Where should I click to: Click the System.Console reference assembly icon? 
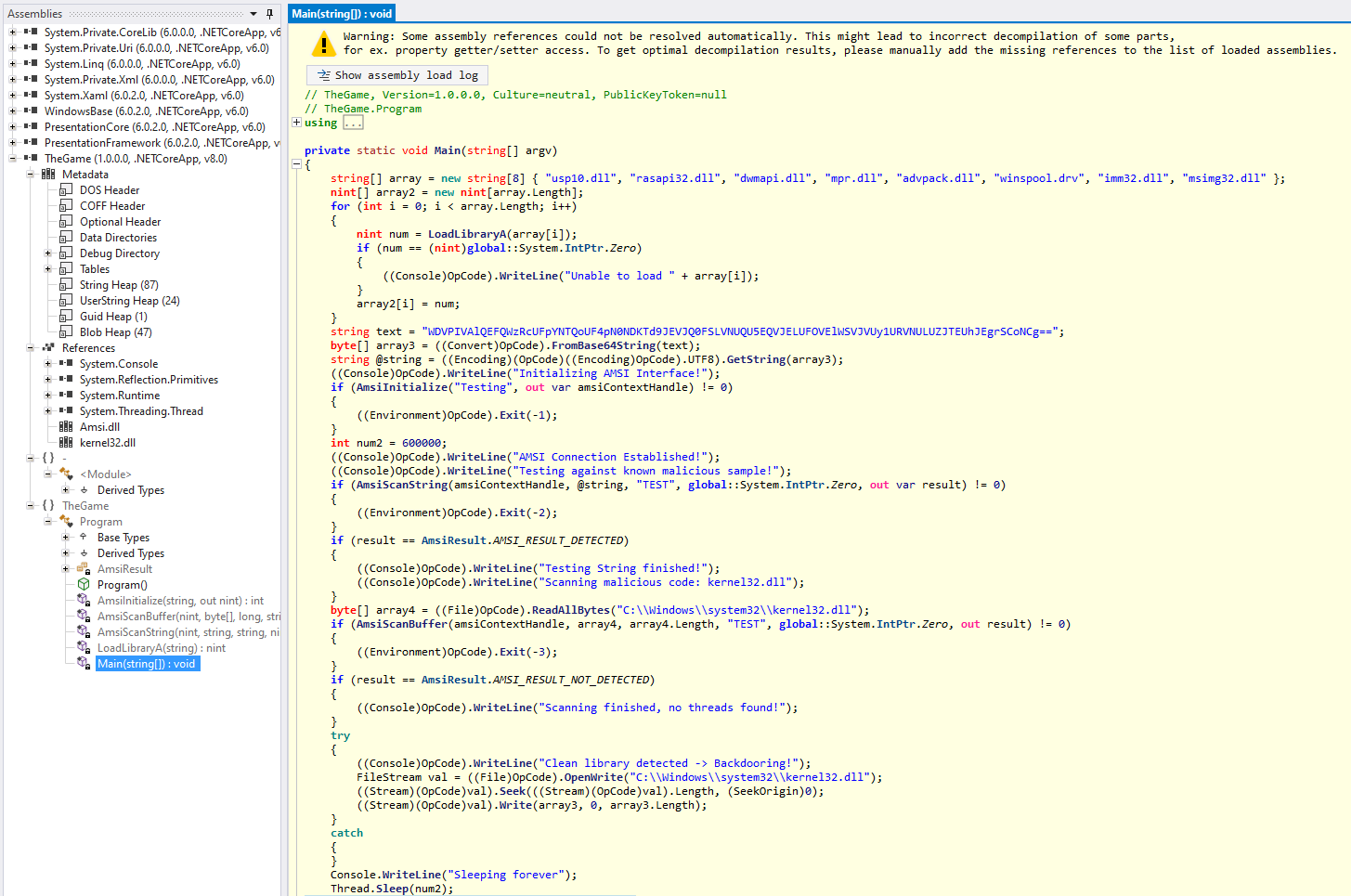coord(66,363)
